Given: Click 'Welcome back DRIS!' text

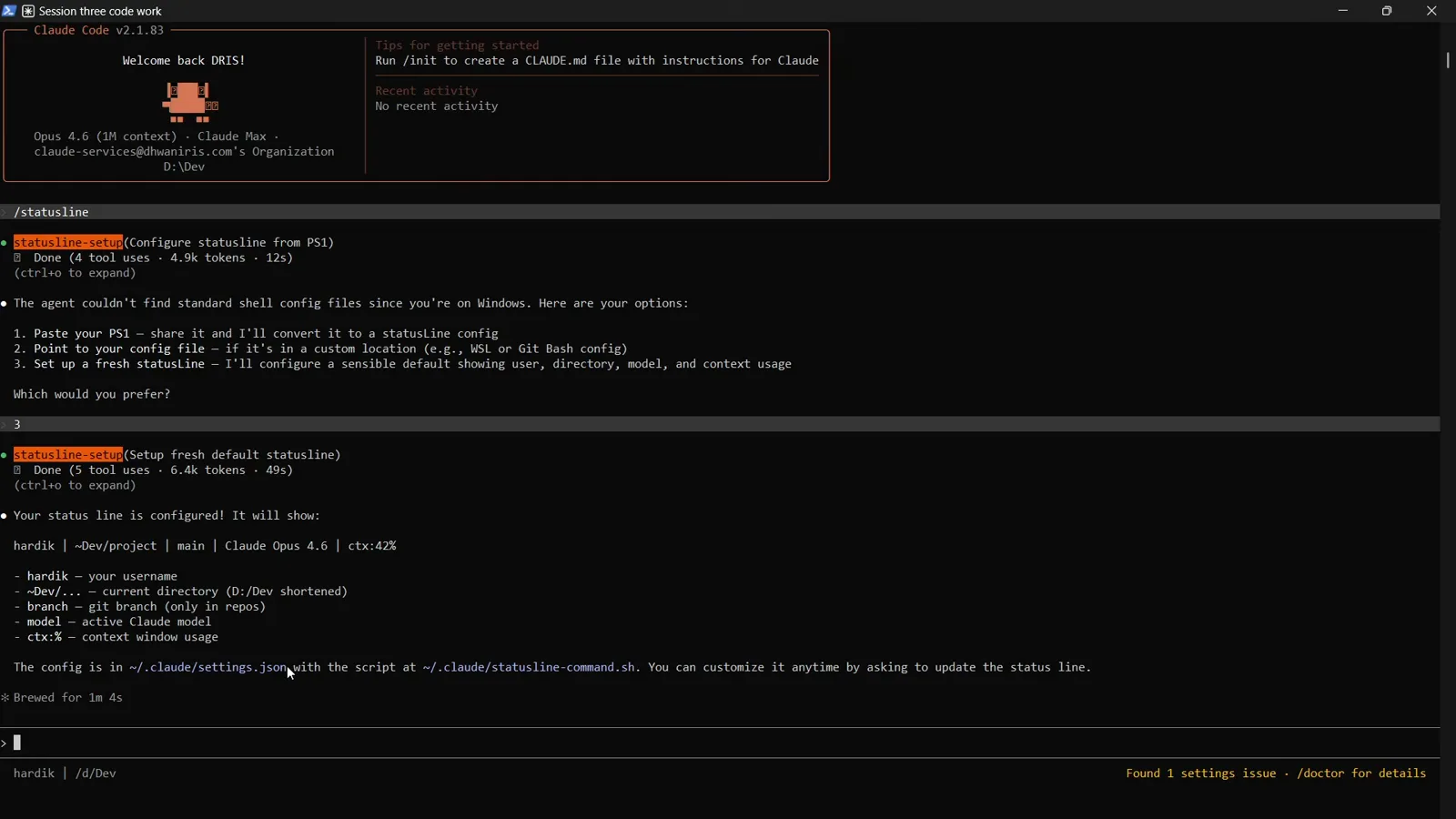Looking at the screenshot, I should [184, 60].
